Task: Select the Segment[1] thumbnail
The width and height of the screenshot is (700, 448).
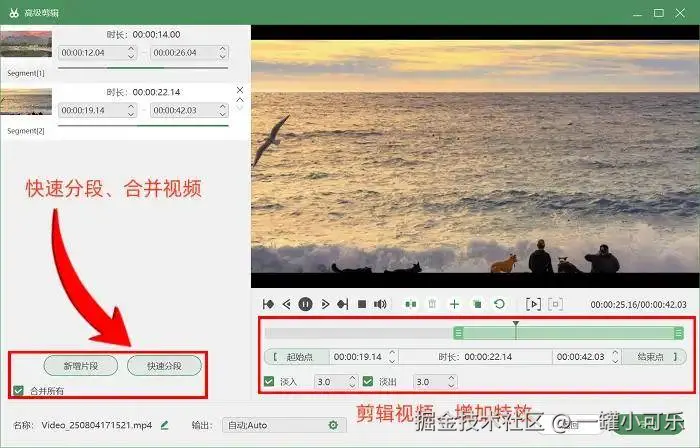Action: 26,44
